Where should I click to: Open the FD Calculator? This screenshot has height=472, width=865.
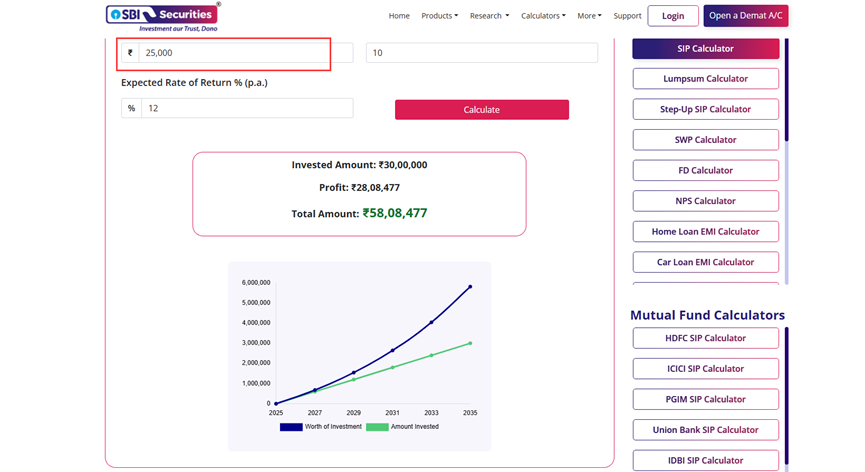706,170
